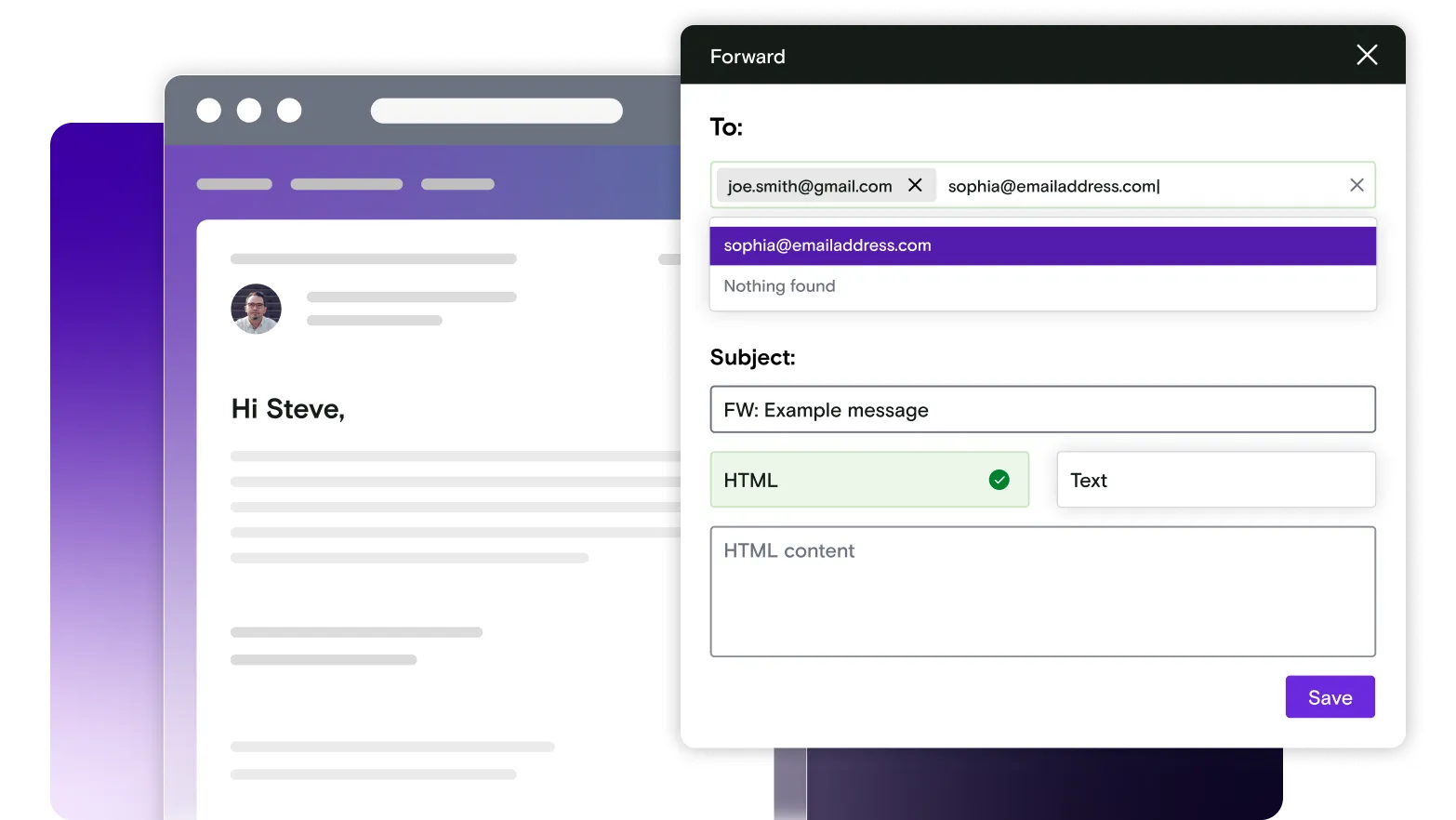Click the joe.smith@gmail.com recipient tag
The height and width of the screenshot is (820, 1456).
point(809,186)
